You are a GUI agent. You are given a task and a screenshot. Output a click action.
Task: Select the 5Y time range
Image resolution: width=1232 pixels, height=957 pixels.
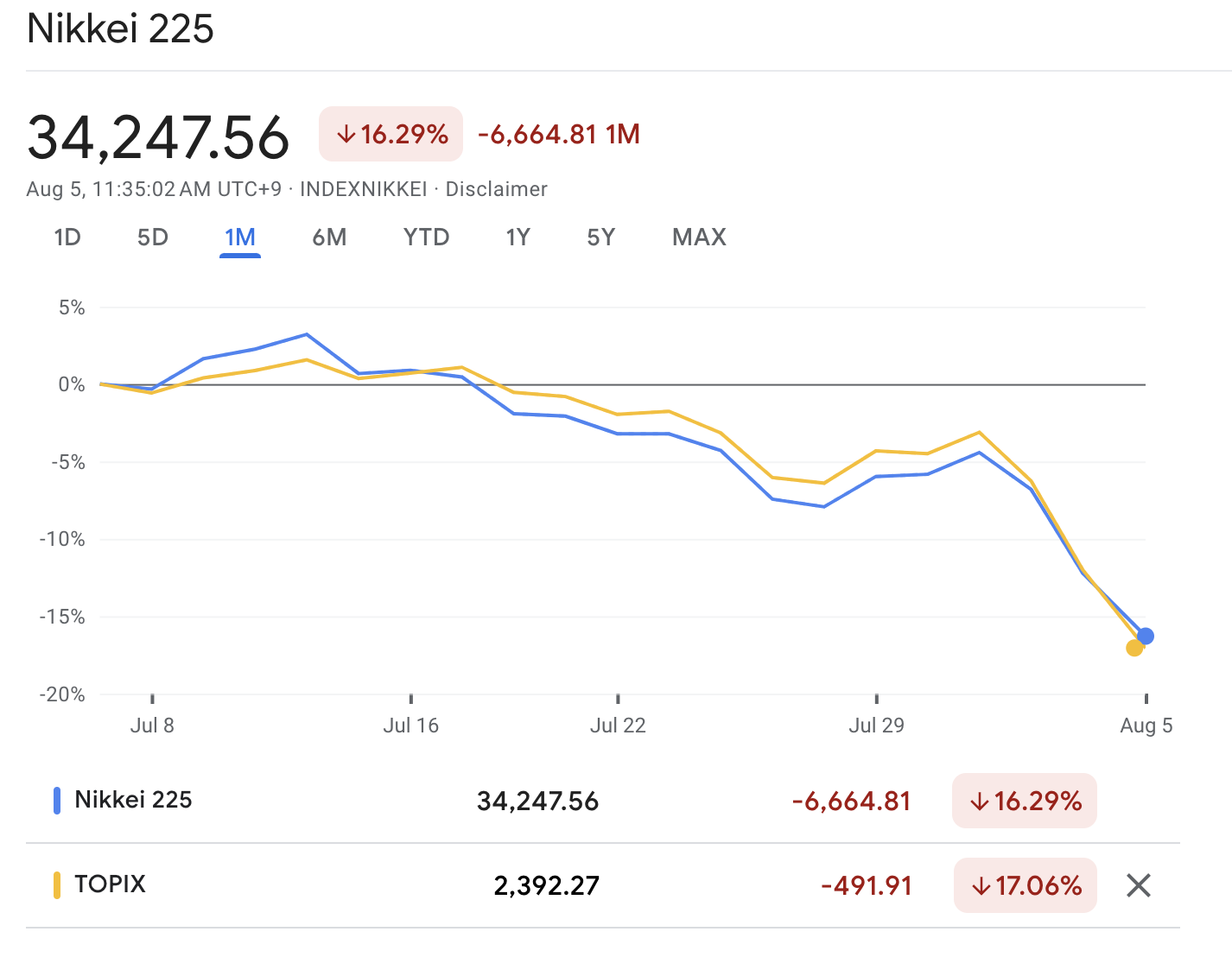click(x=600, y=237)
